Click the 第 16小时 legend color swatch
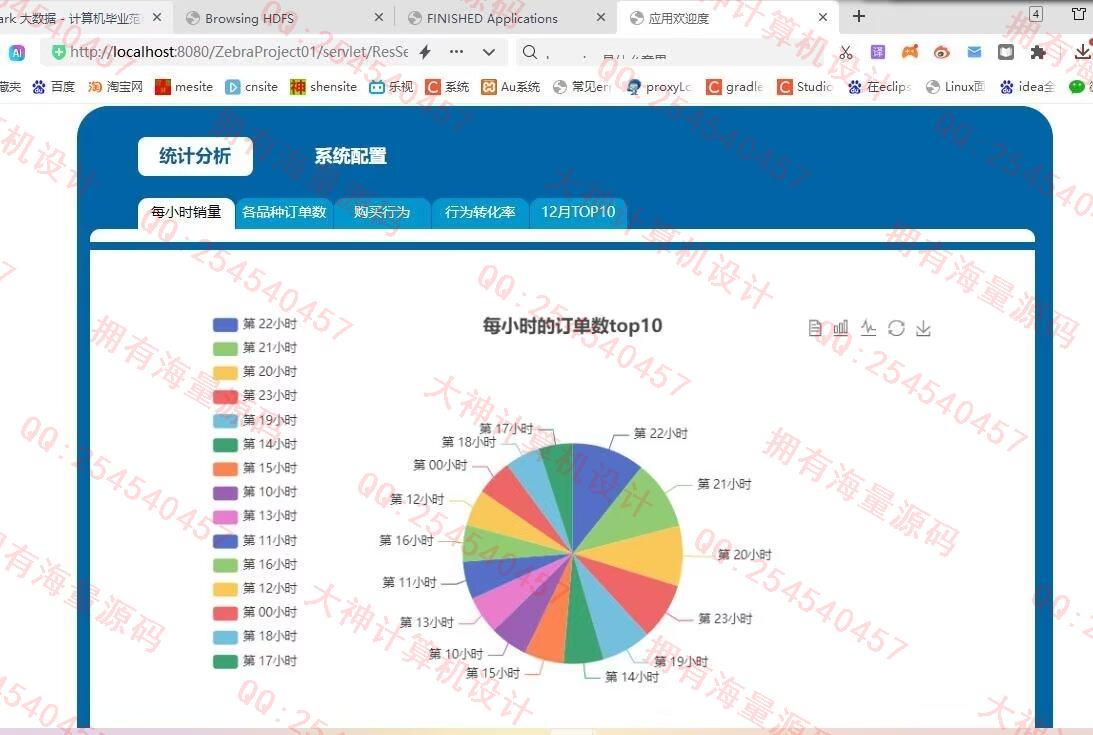 pos(225,565)
